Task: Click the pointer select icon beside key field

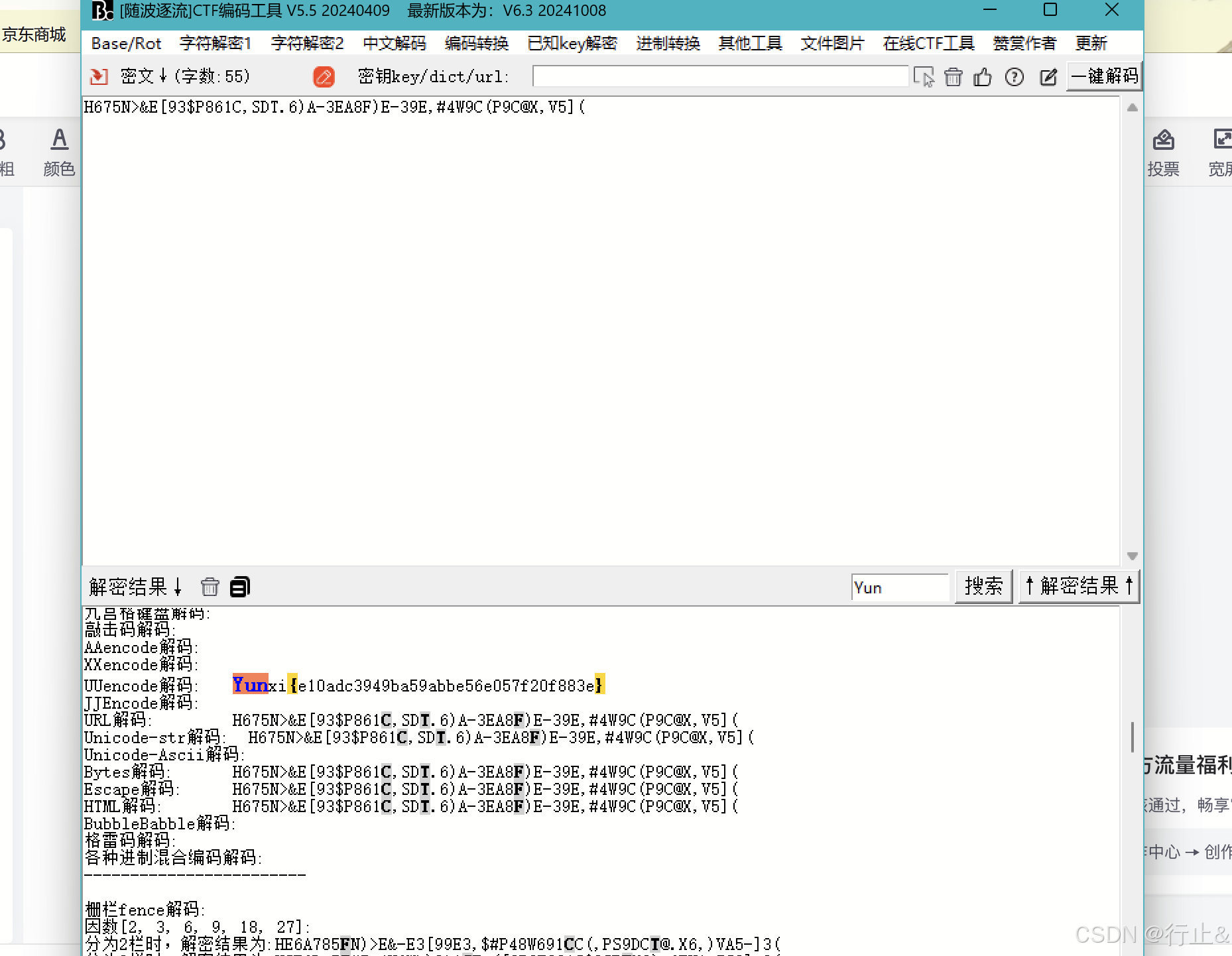Action: pyautogui.click(x=924, y=77)
